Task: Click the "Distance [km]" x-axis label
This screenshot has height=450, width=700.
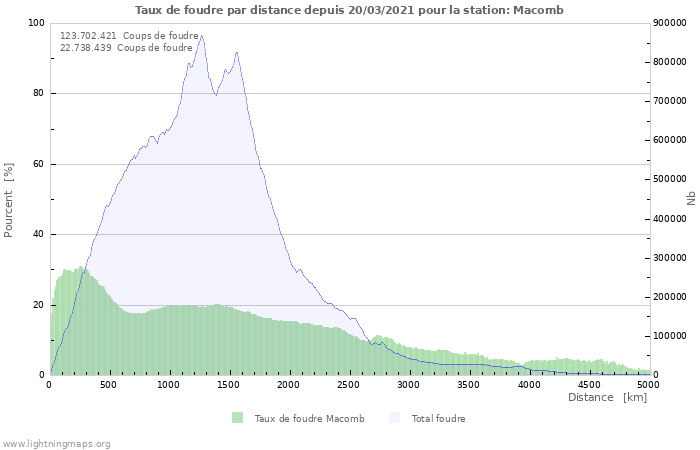Action: pyautogui.click(x=607, y=397)
